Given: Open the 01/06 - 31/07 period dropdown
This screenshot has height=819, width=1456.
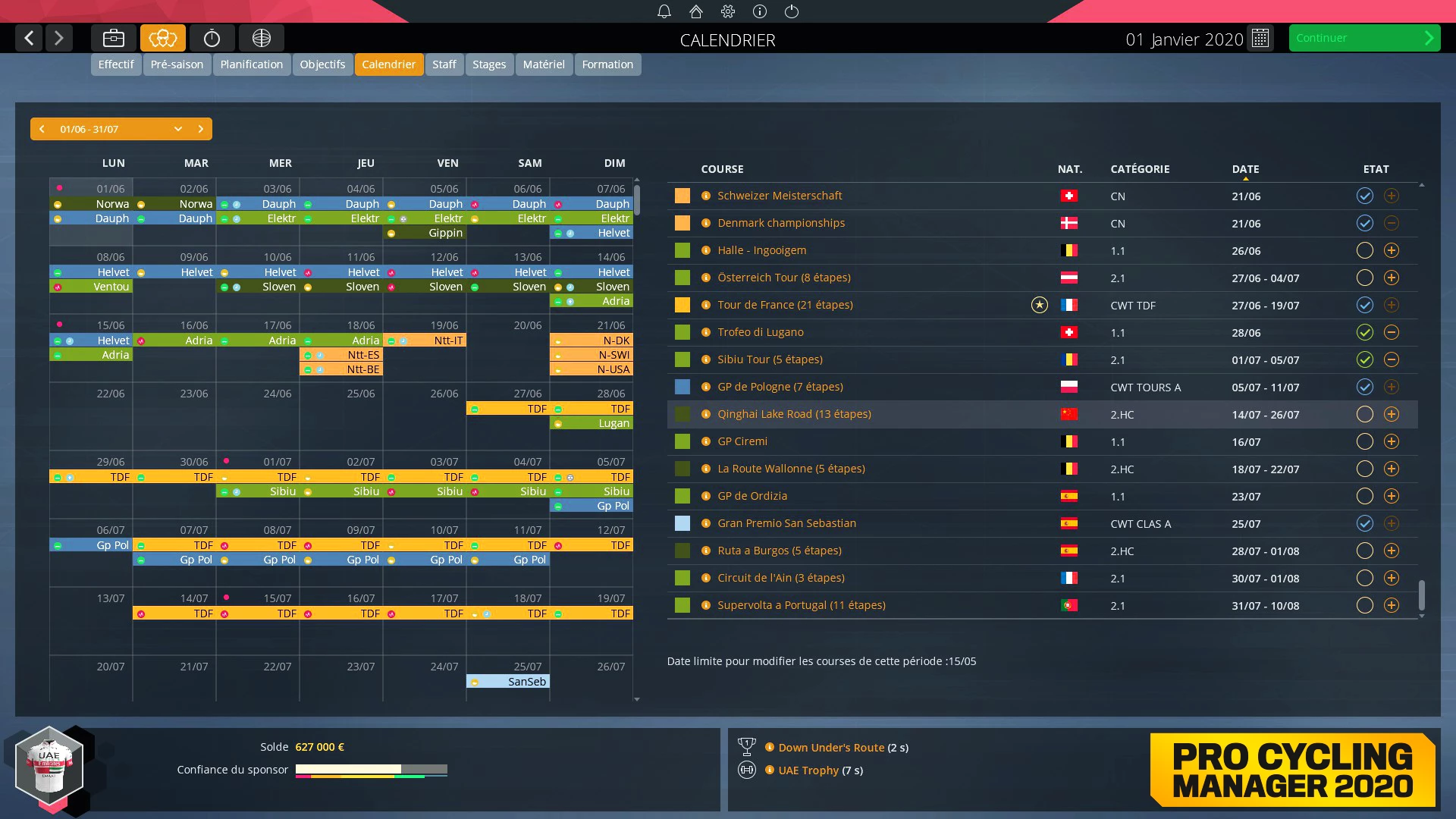Looking at the screenshot, I should coord(121,129).
